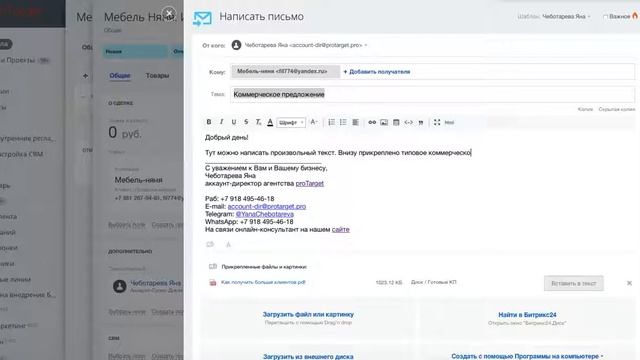Click the @YanaChebotareva Telegram link
640x360 pixels.
tap(264, 214)
